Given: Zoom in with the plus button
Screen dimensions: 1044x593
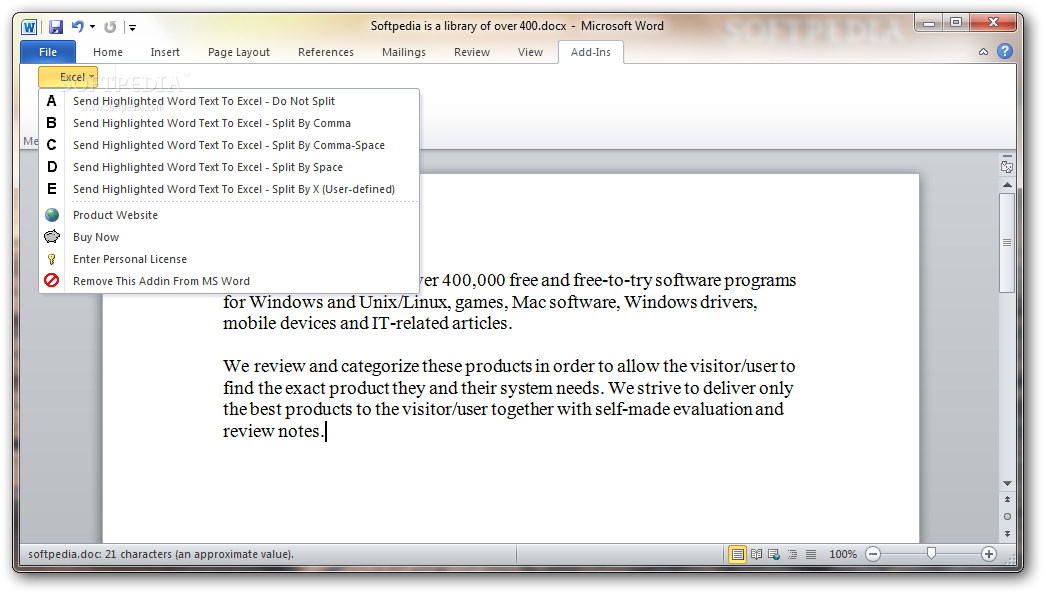Looking at the screenshot, I should (x=989, y=554).
